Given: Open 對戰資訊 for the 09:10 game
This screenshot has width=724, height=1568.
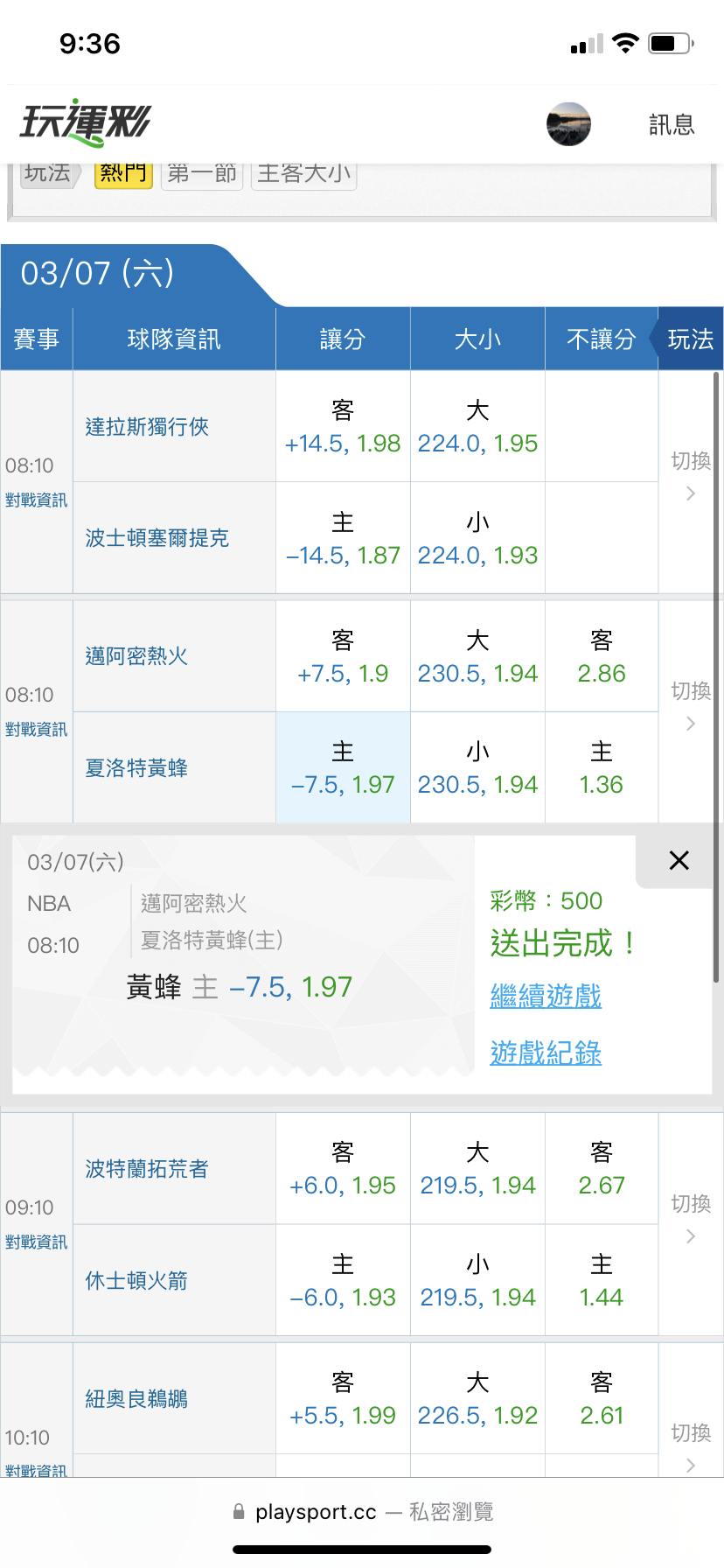Looking at the screenshot, I should click(x=36, y=1242).
